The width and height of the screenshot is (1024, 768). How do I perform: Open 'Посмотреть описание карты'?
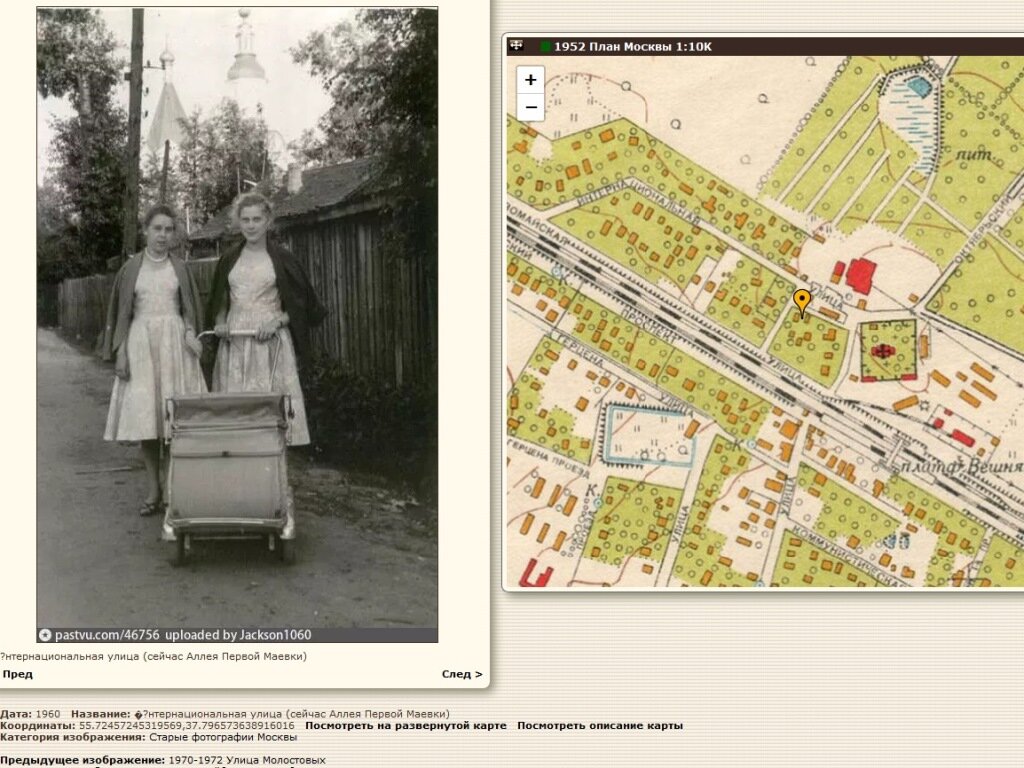(x=599, y=726)
